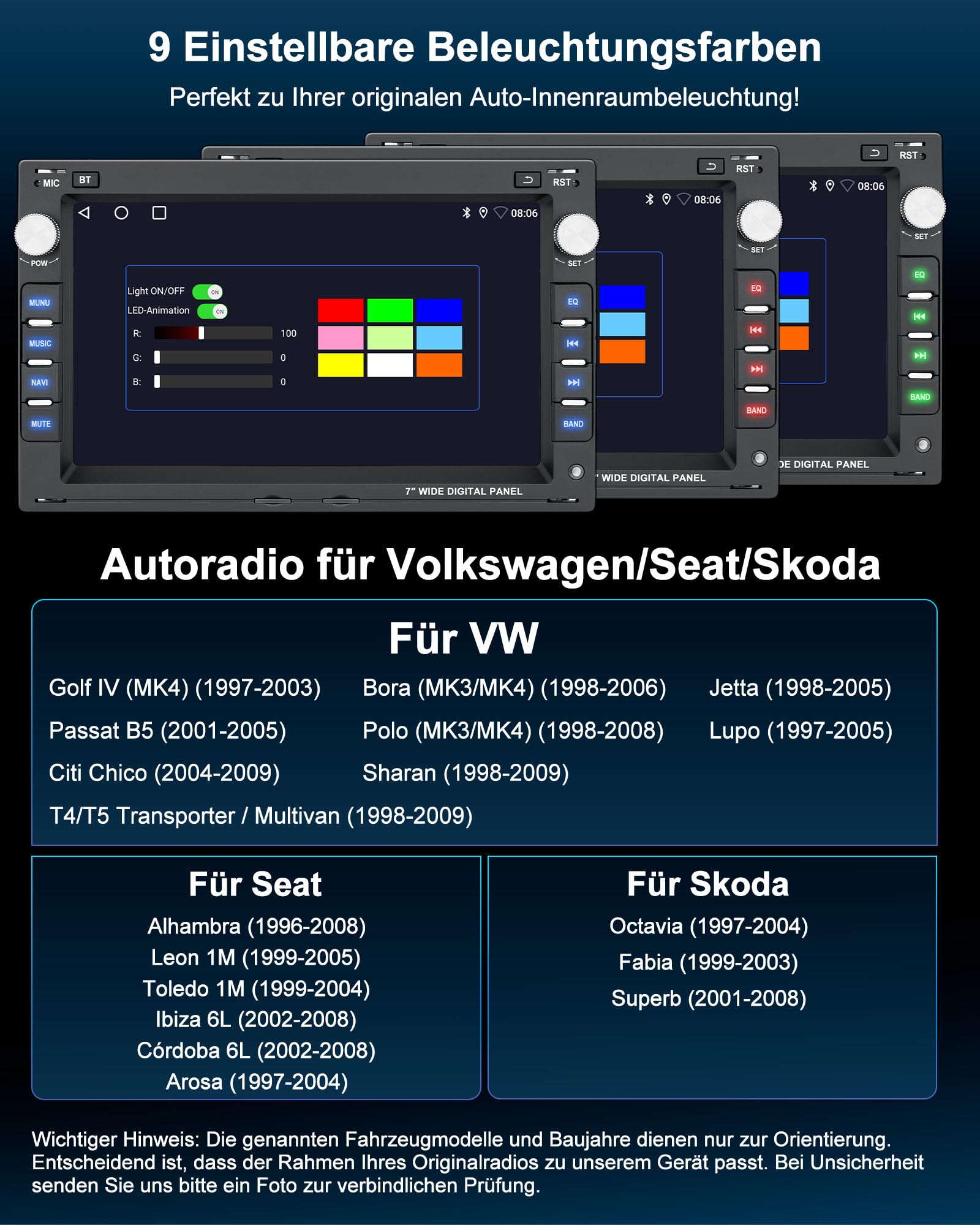The image size is (980, 1225).
Task: Hit the red previous-track button on the middle unit
Action: (756, 330)
